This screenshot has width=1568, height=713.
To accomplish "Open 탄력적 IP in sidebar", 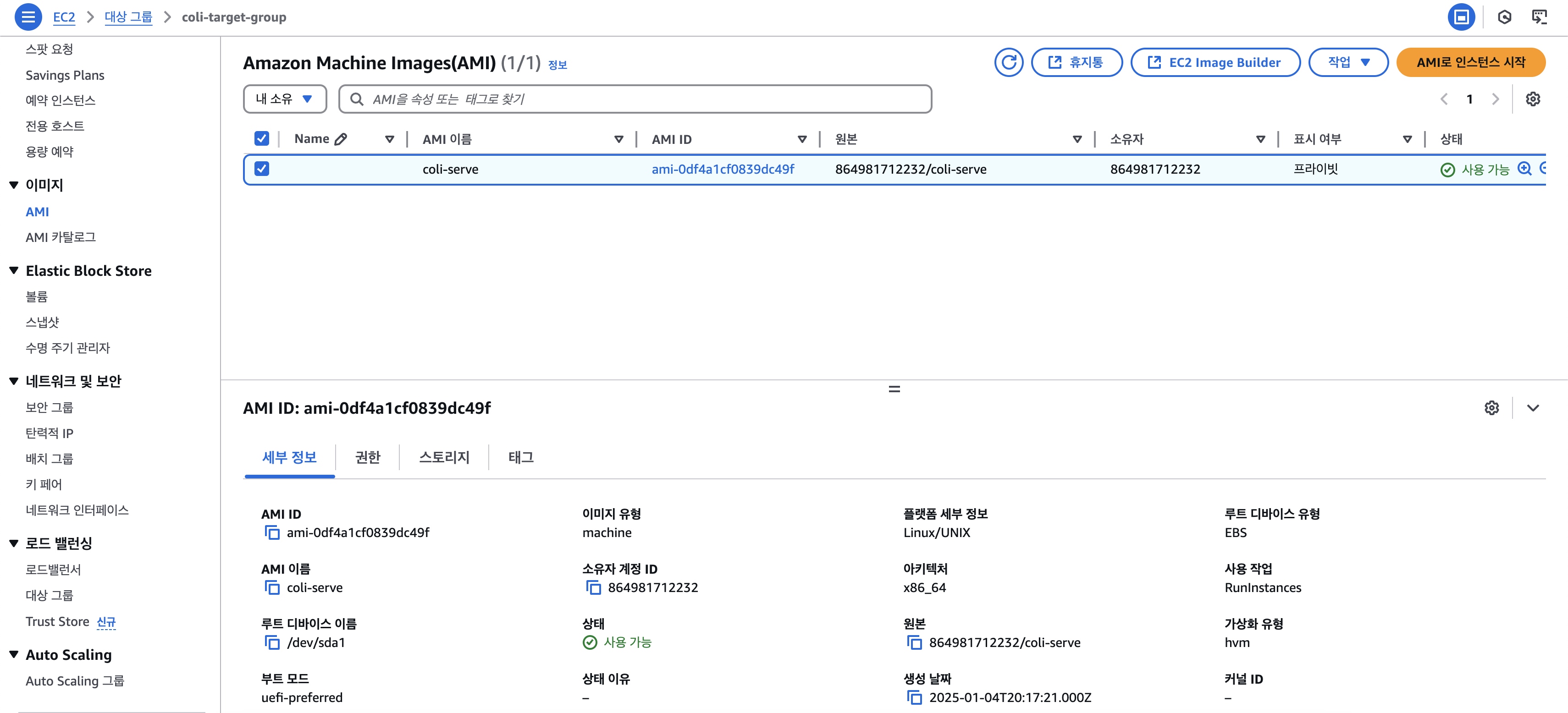I will point(50,433).
